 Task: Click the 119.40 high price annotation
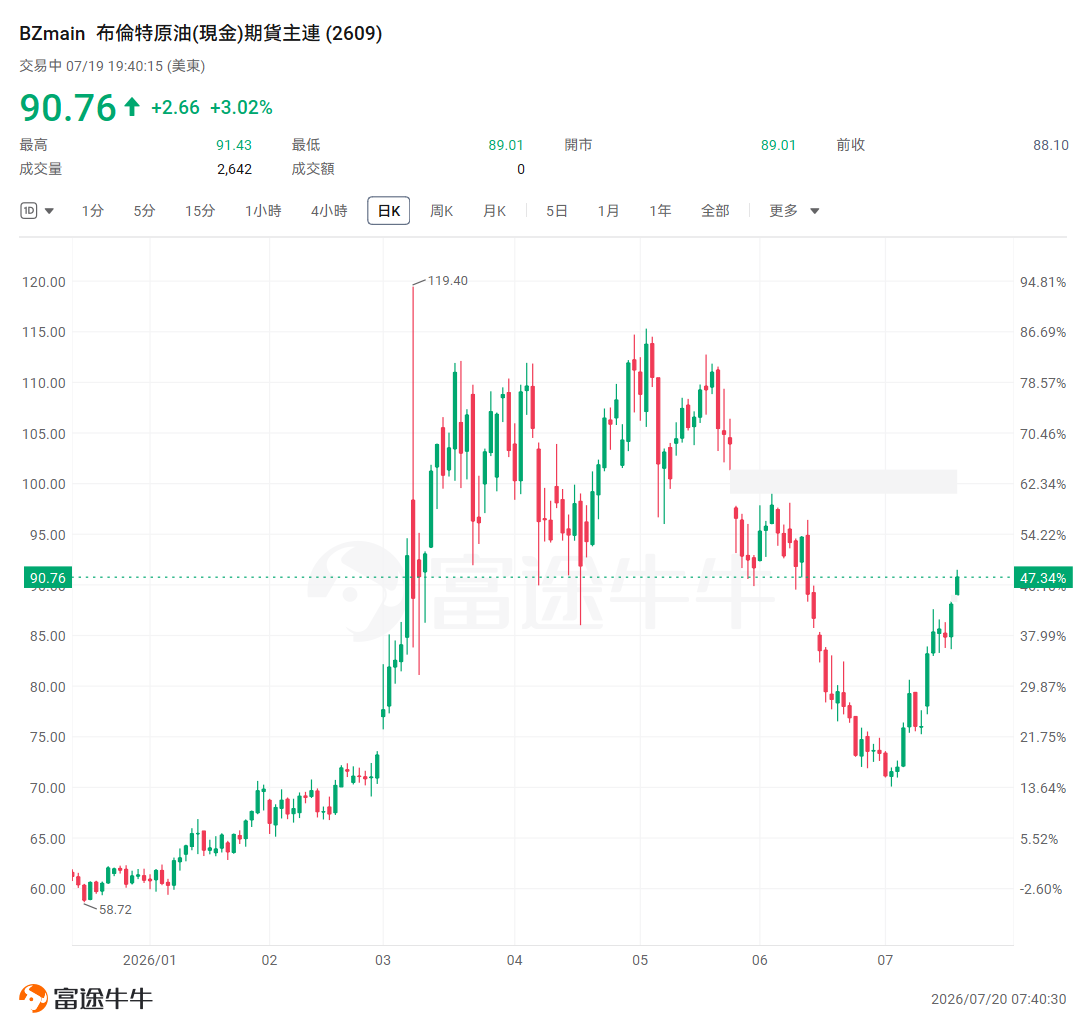pos(447,280)
